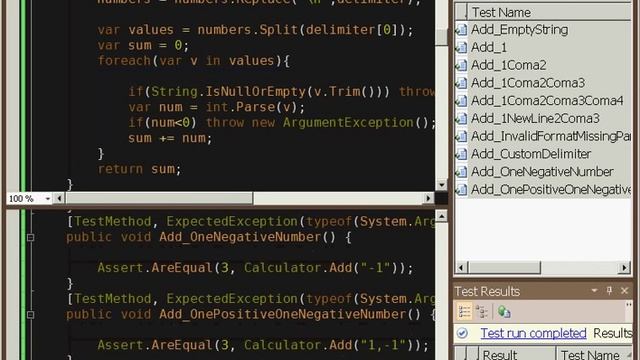
Task: Collapse the Add_OnePositiveOneNegativeNumber method
Action: (x=31, y=315)
